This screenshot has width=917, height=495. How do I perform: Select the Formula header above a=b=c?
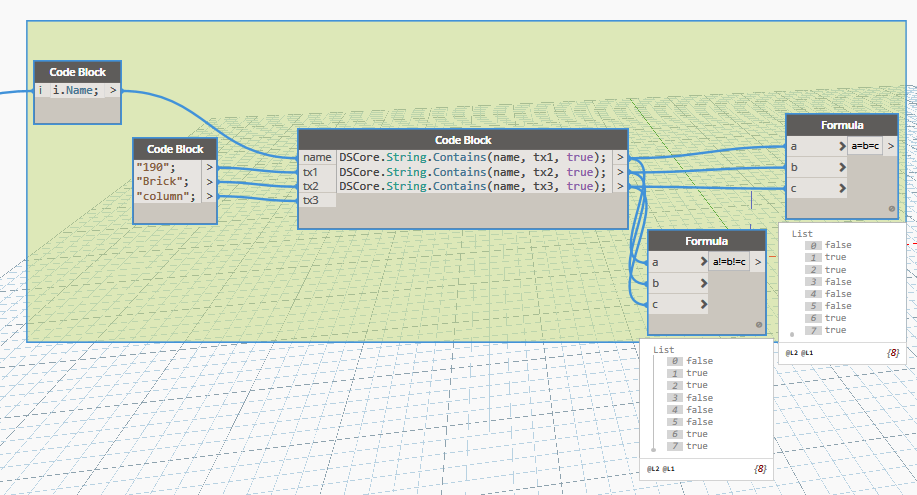tap(842, 125)
